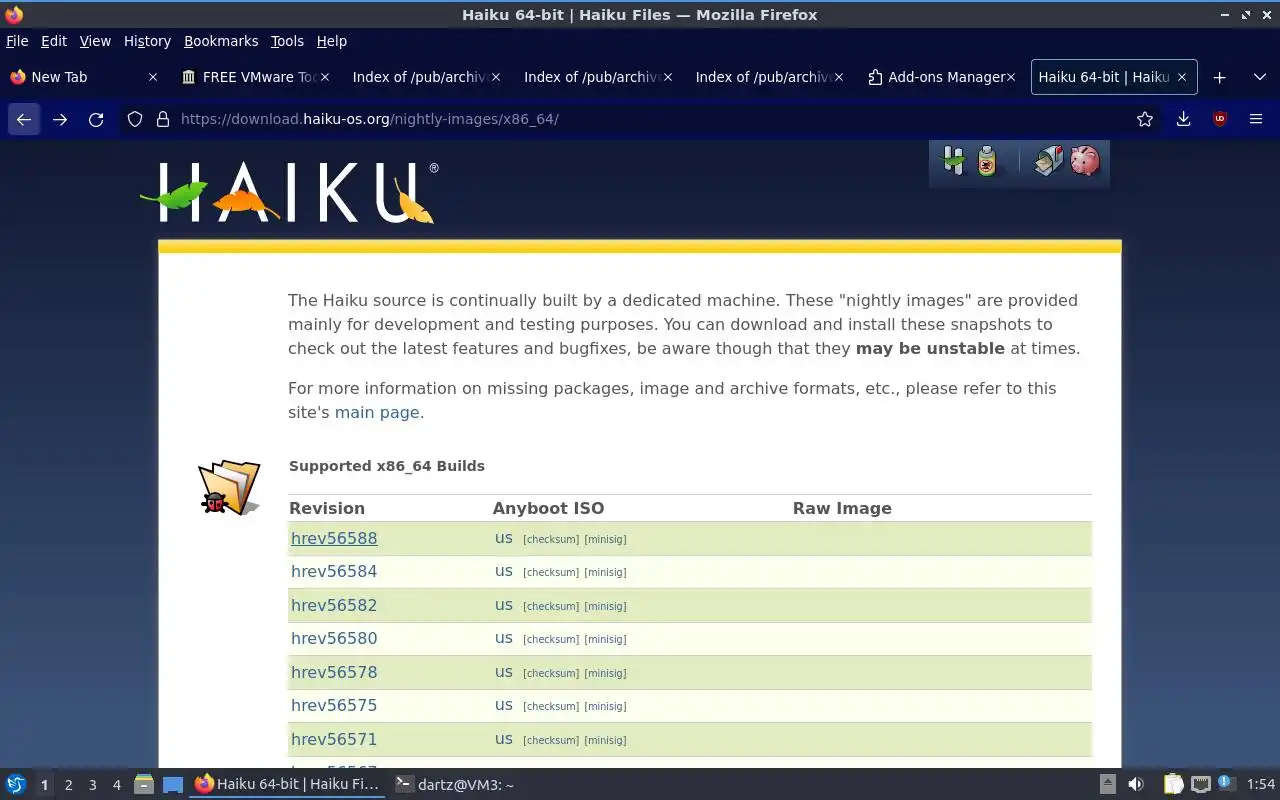Open the Tools menu
Image resolution: width=1280 pixels, height=800 pixels.
(x=287, y=41)
